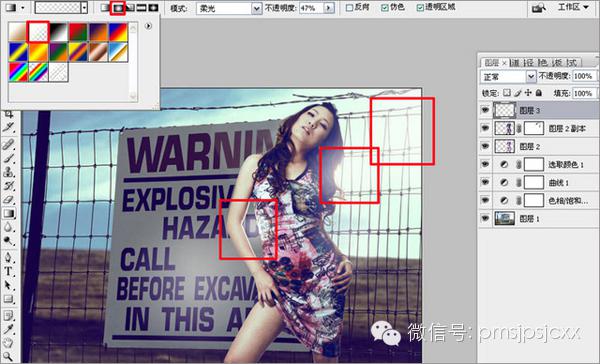Select the Gradient tool in toolbox
The height and width of the screenshot is (364, 600).
8,213
